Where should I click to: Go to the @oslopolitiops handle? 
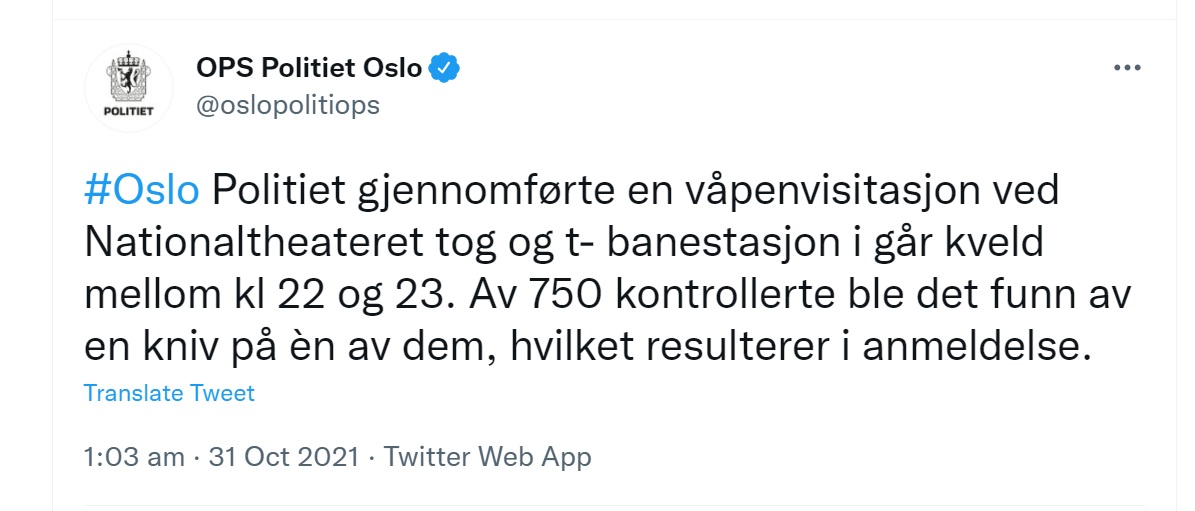pyautogui.click(x=288, y=105)
